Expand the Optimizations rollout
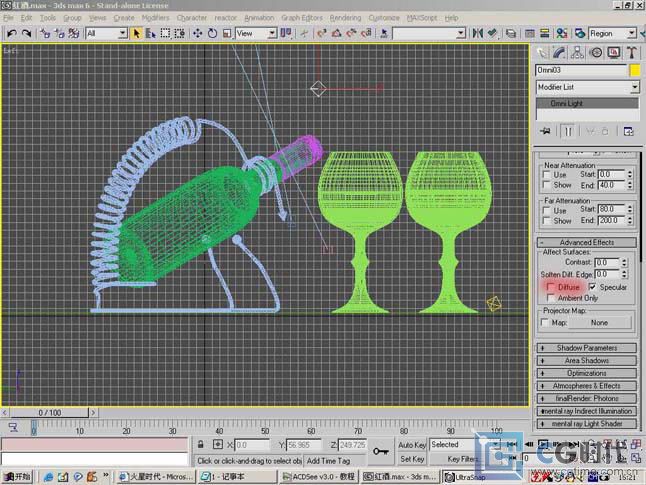 587,373
